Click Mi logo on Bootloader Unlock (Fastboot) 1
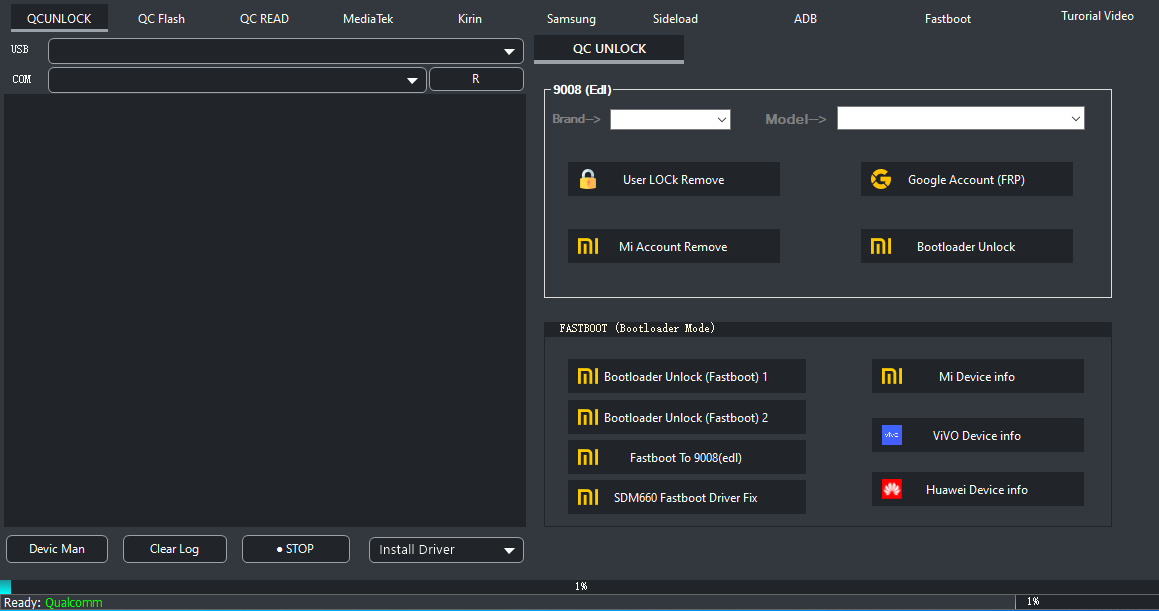1159x611 pixels. 588,376
